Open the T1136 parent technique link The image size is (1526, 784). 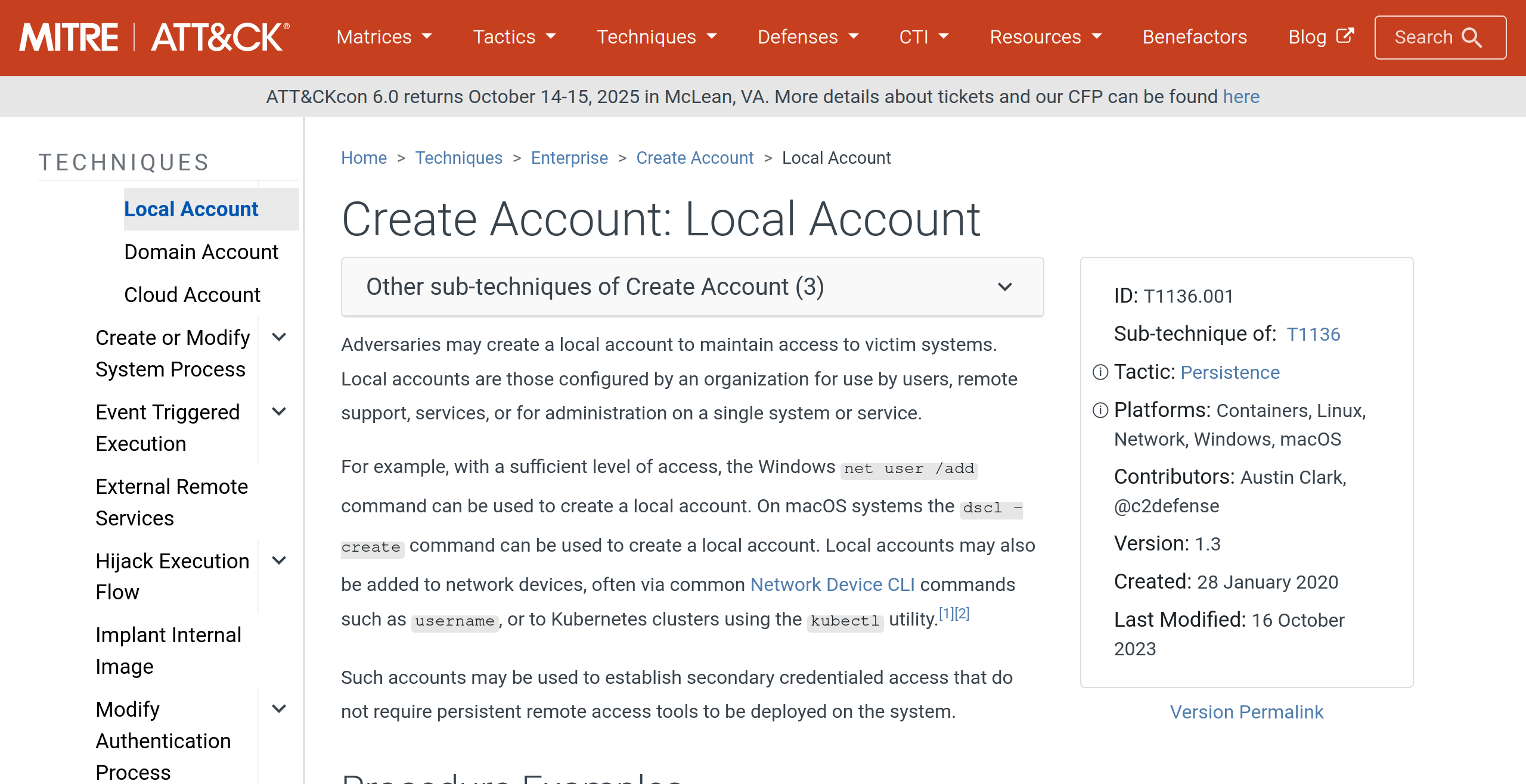(x=1313, y=334)
